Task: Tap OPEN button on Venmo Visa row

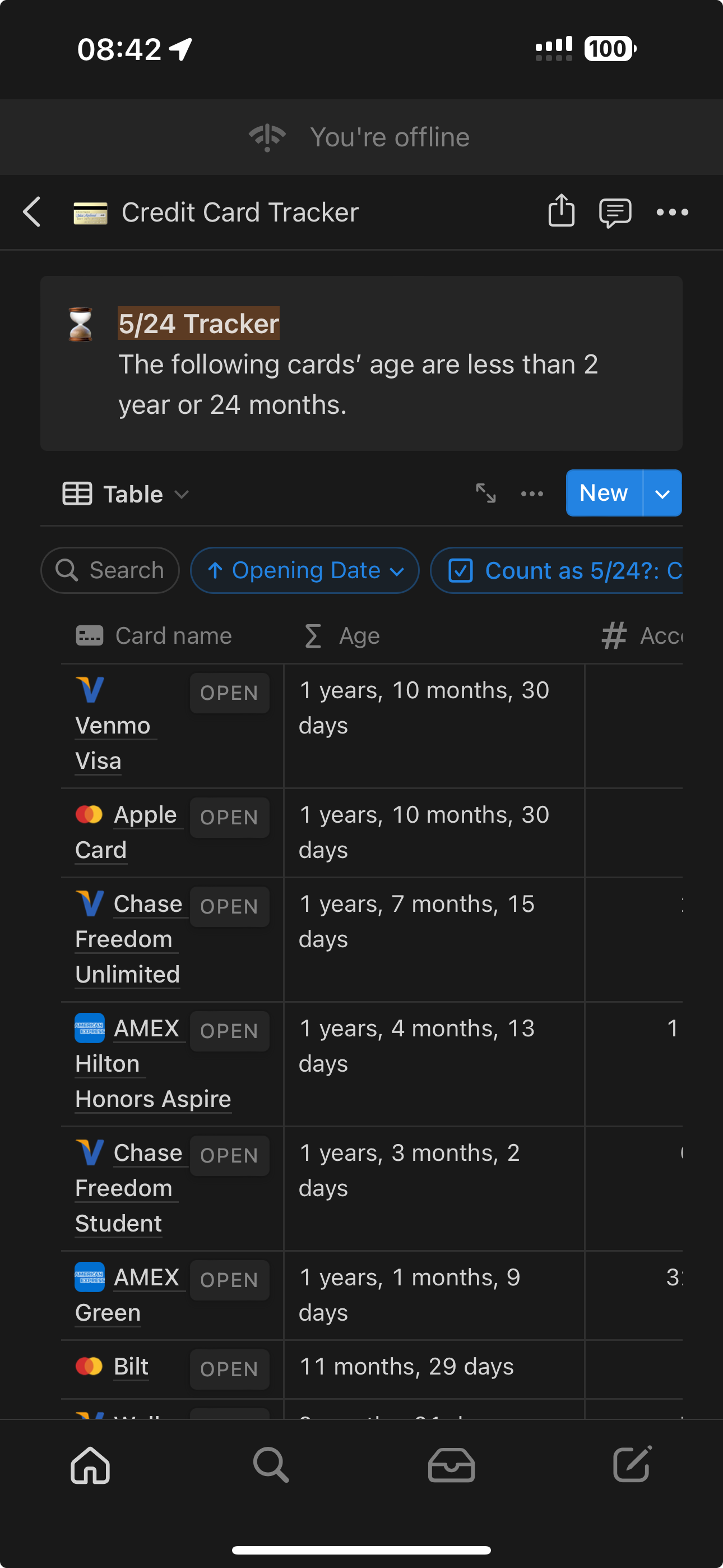Action: (229, 693)
